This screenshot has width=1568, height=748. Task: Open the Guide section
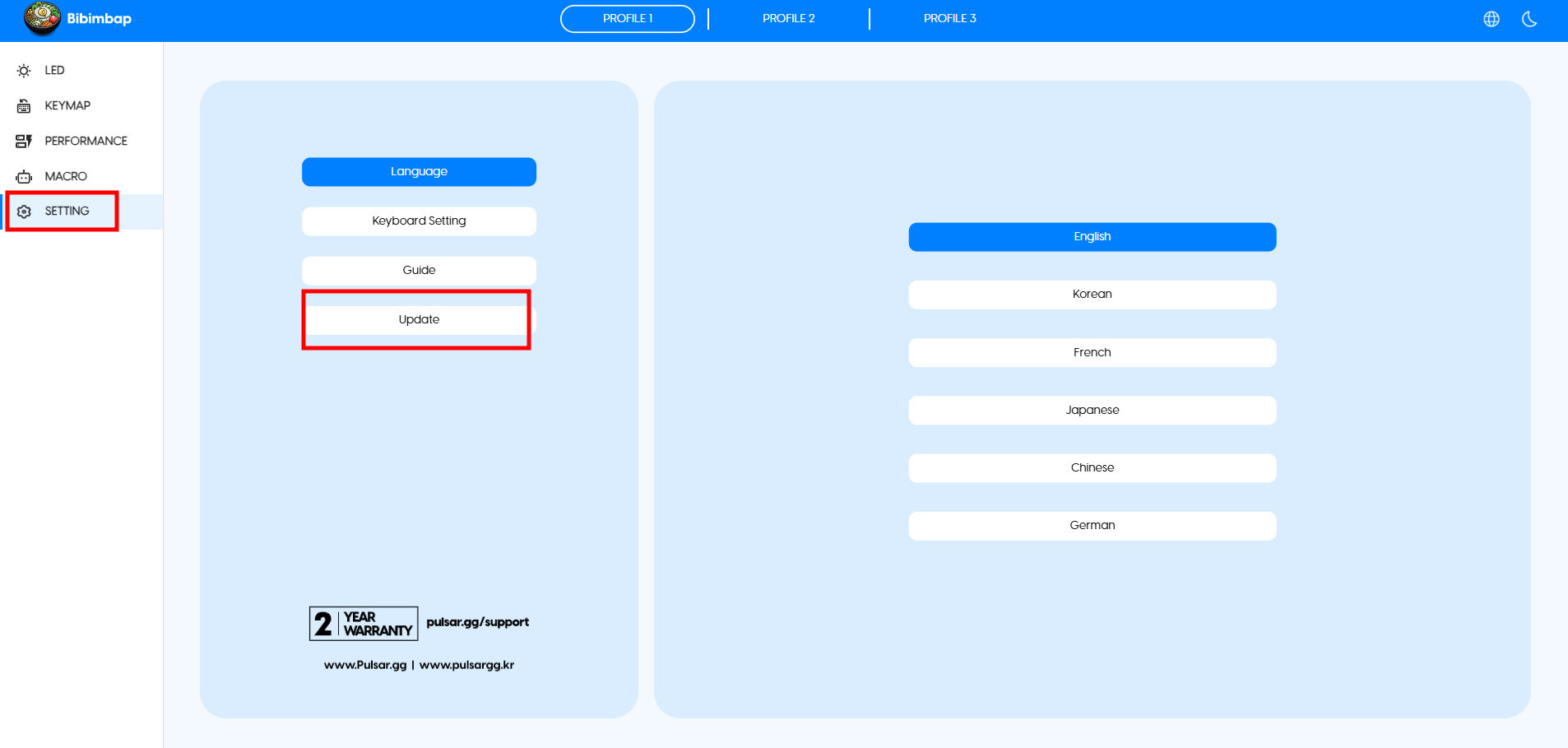point(419,271)
